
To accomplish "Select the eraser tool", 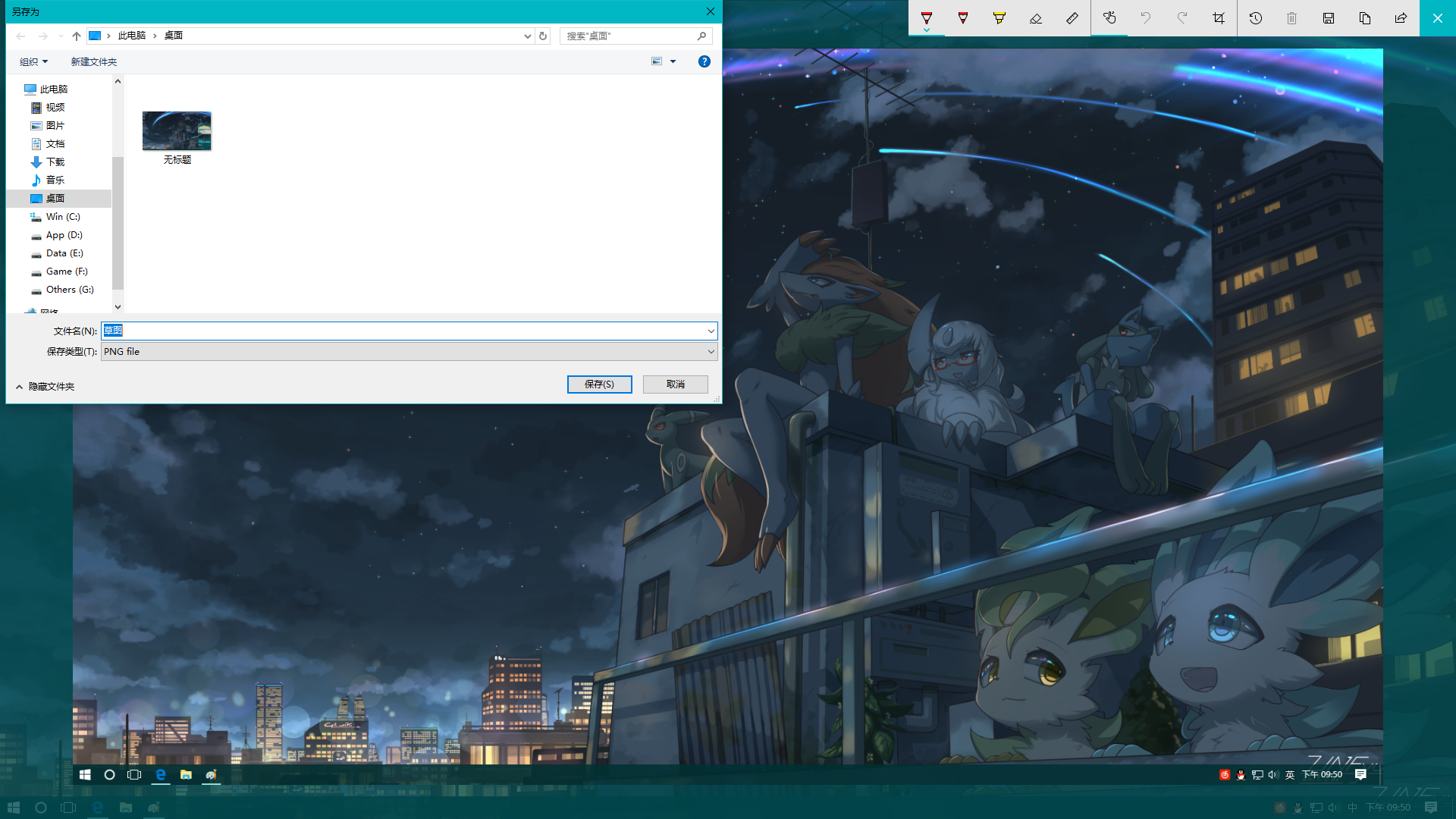I will point(1036,18).
